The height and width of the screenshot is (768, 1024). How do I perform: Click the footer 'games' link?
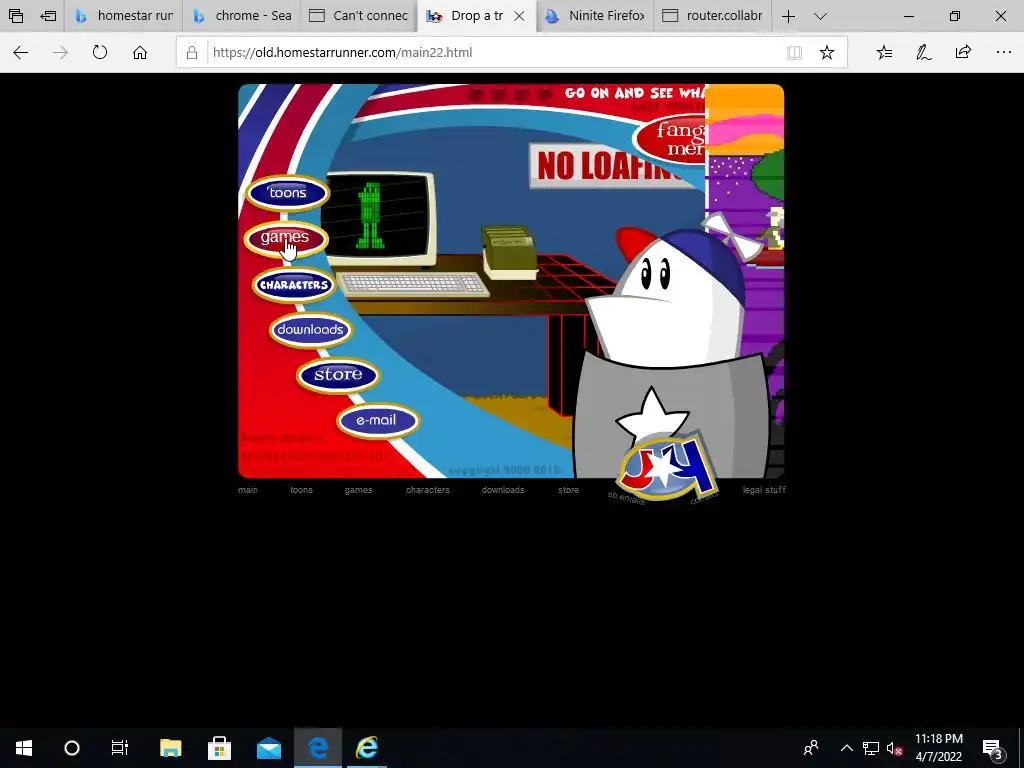(359, 490)
